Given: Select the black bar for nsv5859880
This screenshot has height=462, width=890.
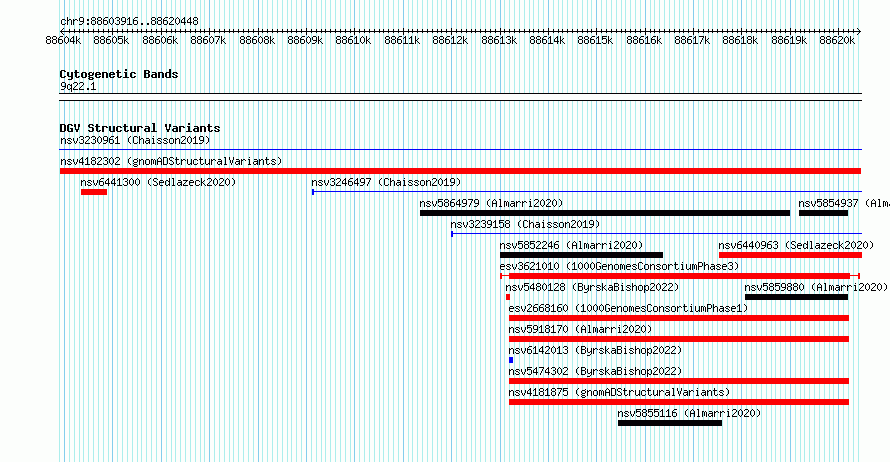Looking at the screenshot, I should tap(796, 297).
